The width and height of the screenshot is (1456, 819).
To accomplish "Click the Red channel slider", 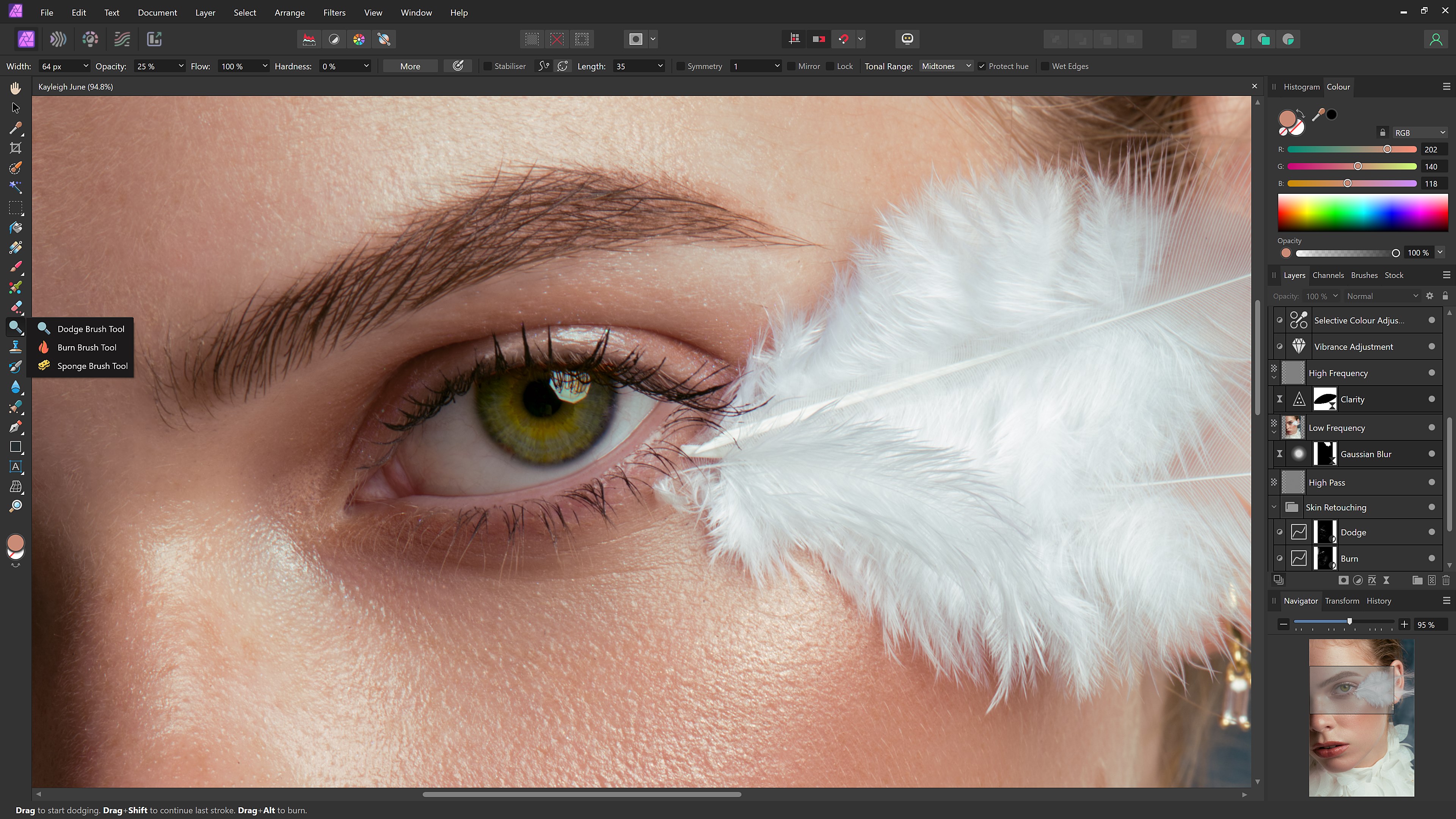I will (x=1388, y=149).
